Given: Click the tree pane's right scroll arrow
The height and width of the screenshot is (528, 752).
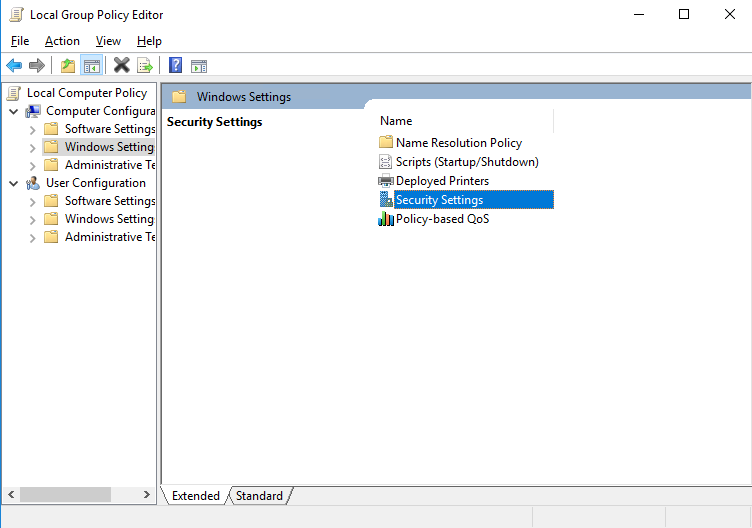Looking at the screenshot, I should point(148,495).
